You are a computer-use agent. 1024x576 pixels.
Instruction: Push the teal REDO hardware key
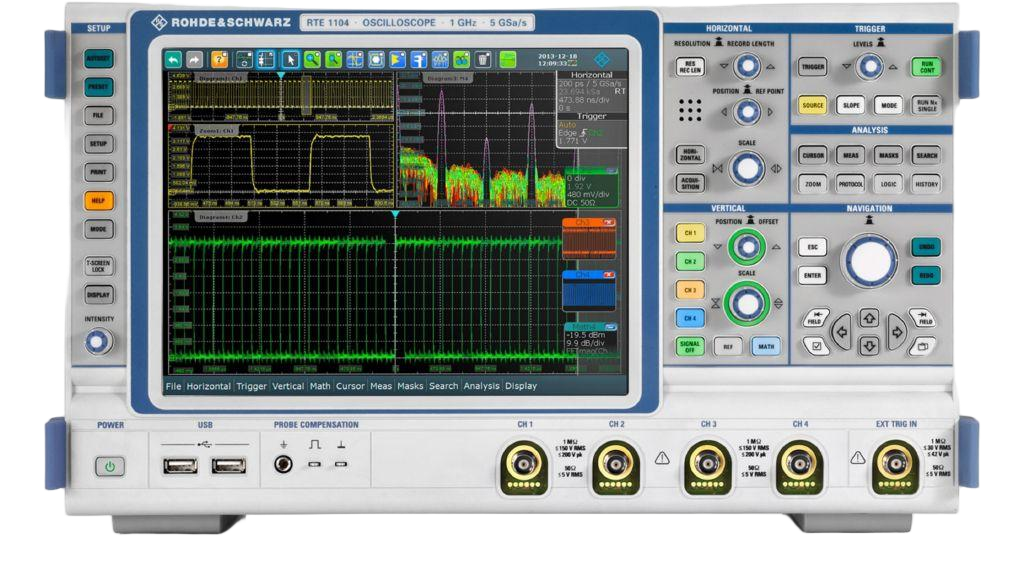coord(926,275)
